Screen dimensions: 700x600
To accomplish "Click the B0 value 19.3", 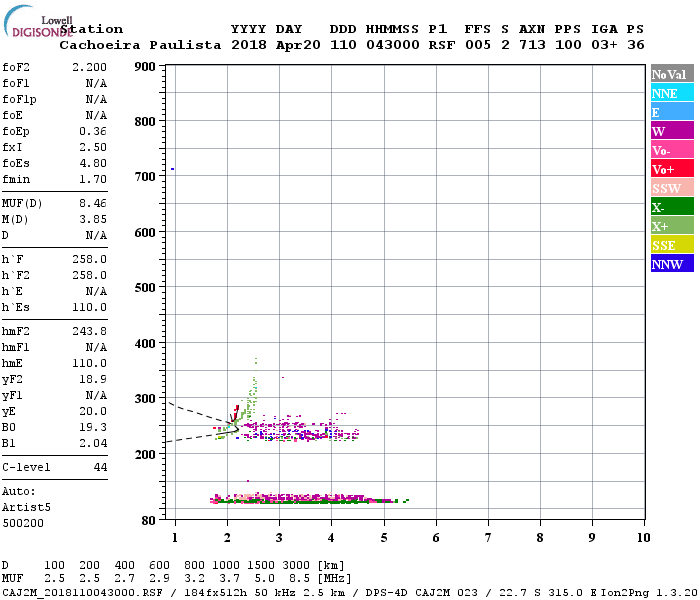I will tap(93, 428).
